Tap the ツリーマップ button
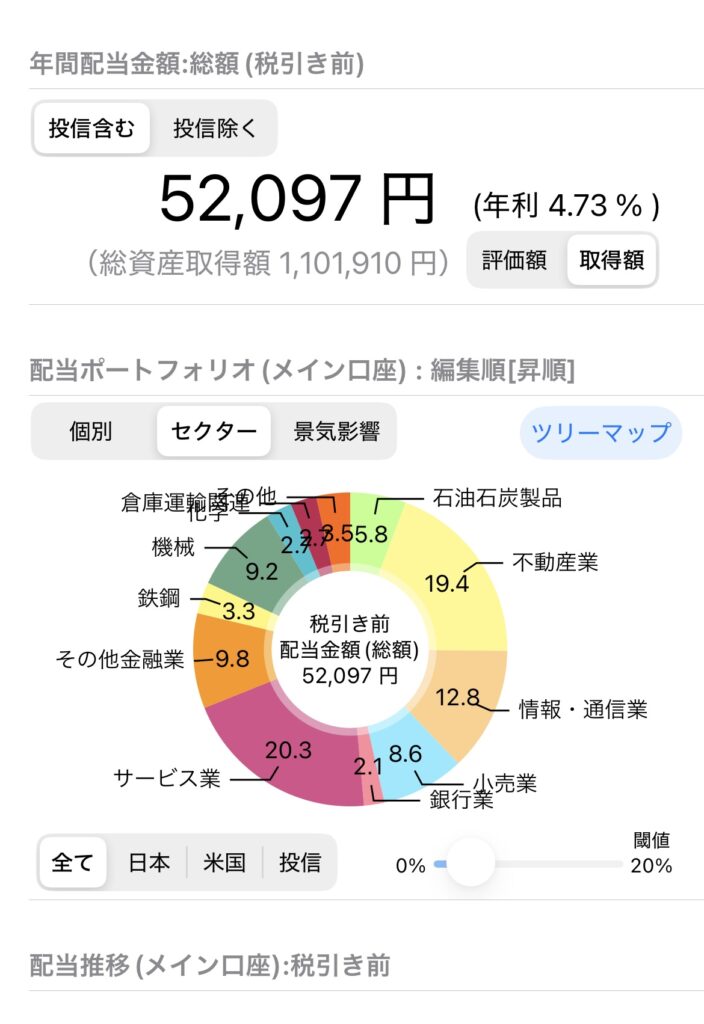The width and height of the screenshot is (704, 1024). [x=601, y=433]
